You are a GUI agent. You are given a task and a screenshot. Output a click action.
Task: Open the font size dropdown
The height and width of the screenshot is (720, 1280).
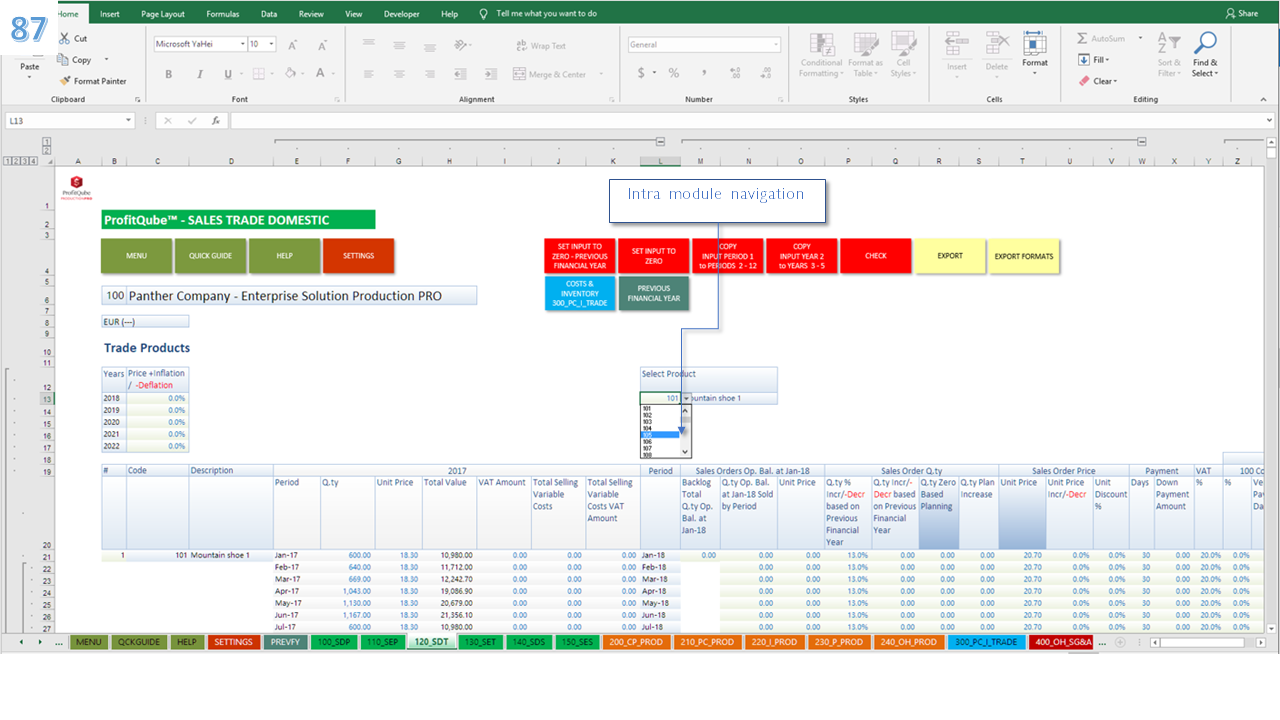272,44
